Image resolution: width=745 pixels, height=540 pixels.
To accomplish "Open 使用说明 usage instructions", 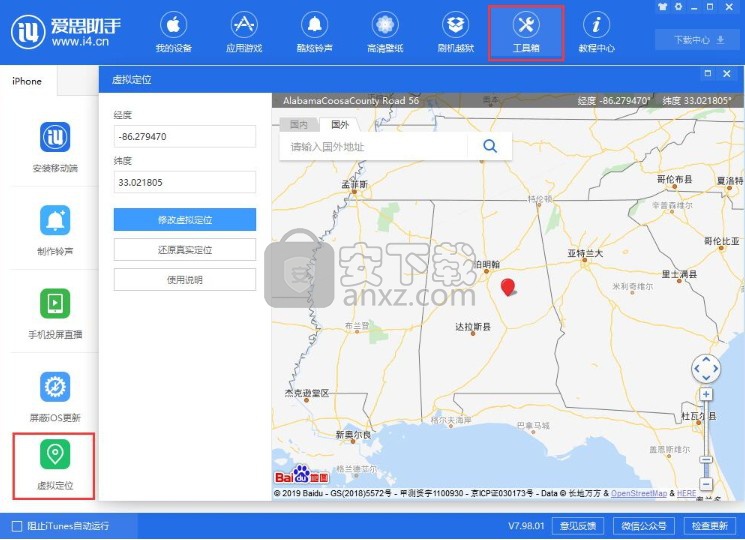I will pos(185,280).
